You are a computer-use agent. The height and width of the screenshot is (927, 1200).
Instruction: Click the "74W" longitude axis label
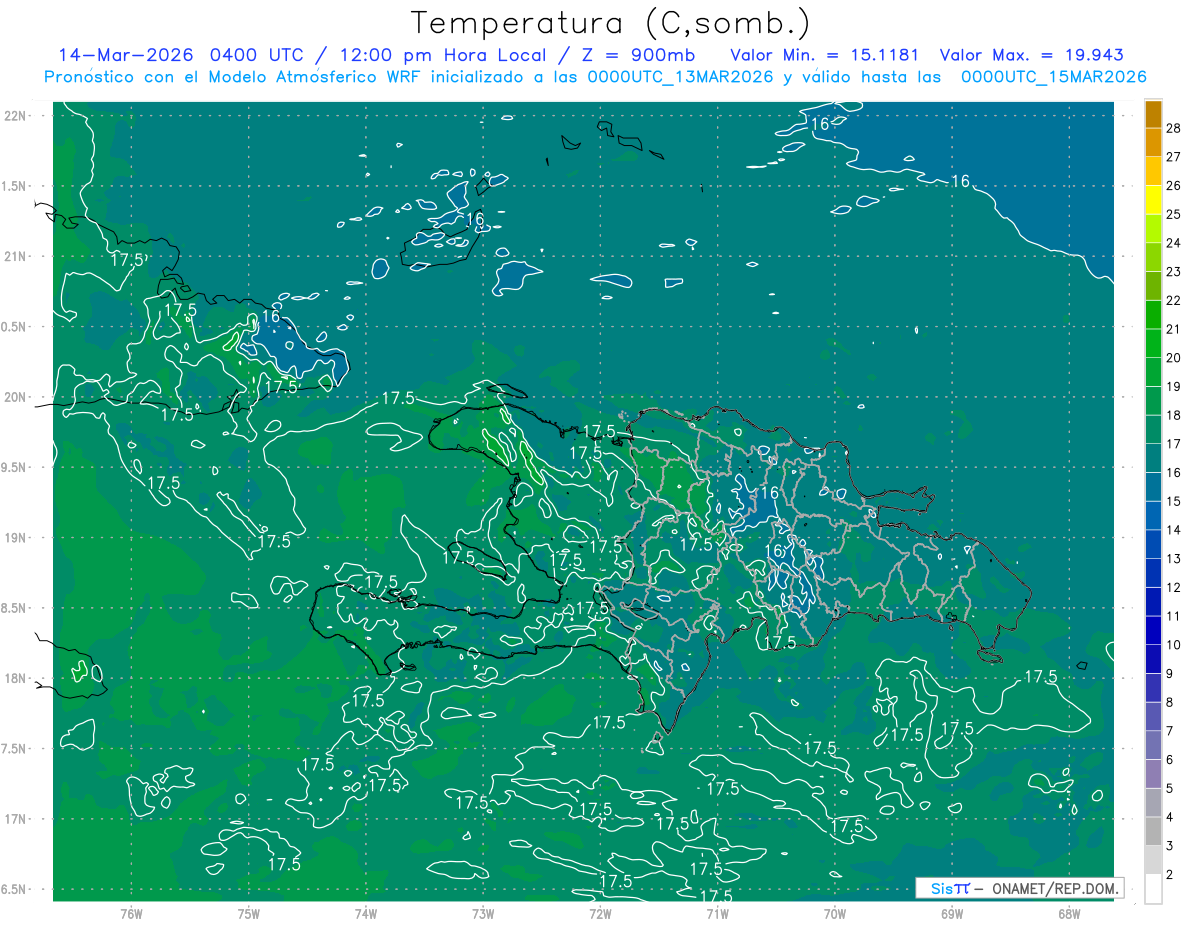tap(366, 913)
